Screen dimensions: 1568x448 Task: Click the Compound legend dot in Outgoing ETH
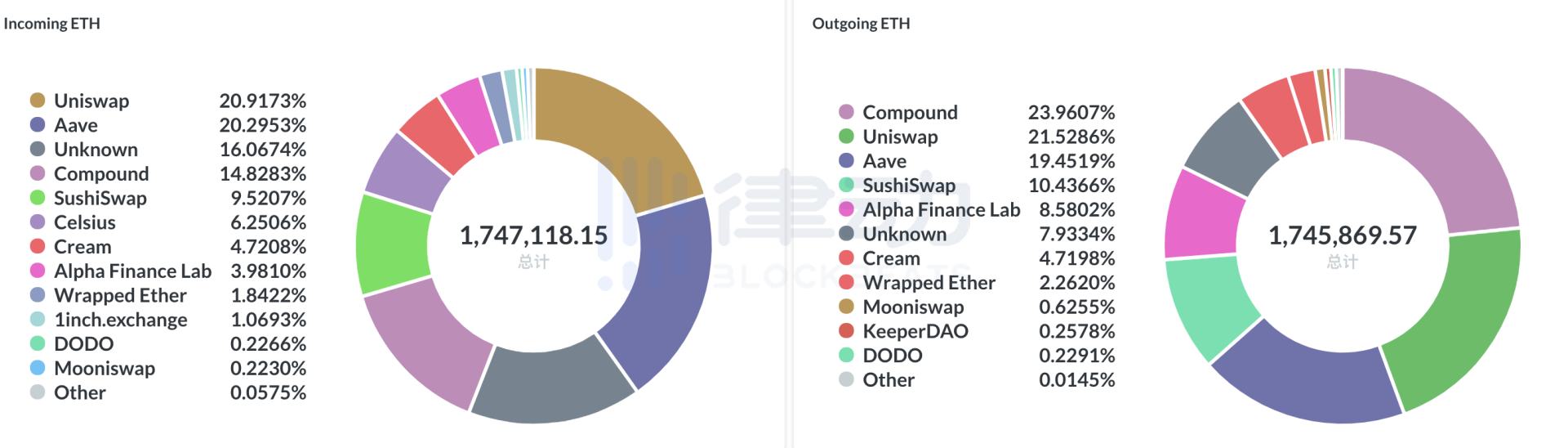[x=846, y=112]
